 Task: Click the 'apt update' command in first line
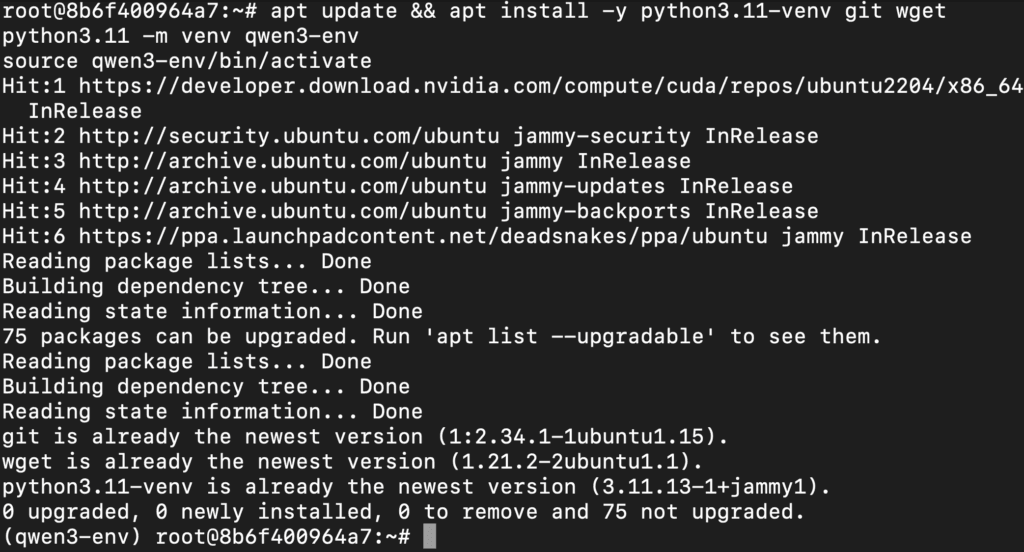point(333,11)
